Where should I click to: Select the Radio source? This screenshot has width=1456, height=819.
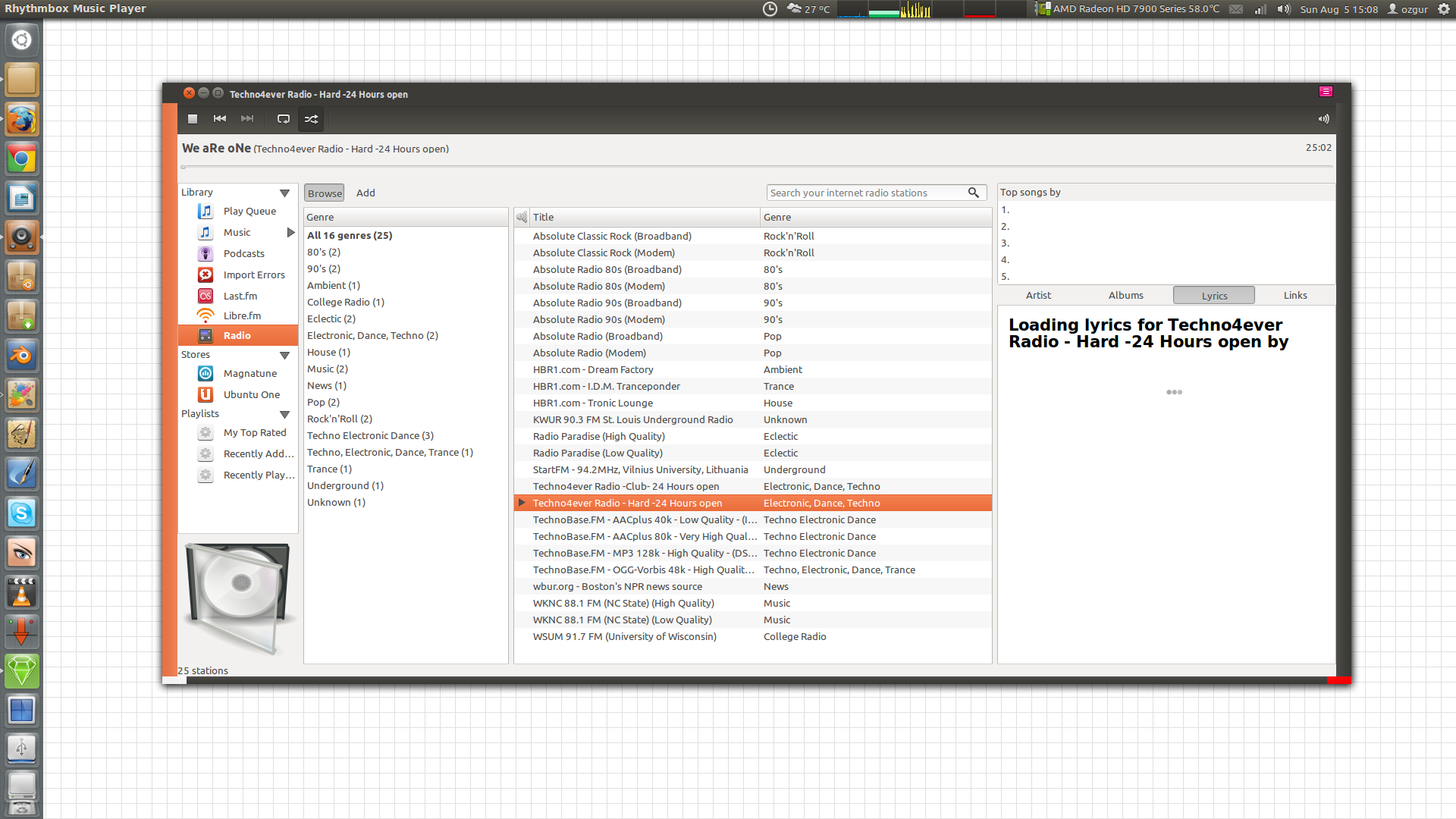(x=237, y=336)
